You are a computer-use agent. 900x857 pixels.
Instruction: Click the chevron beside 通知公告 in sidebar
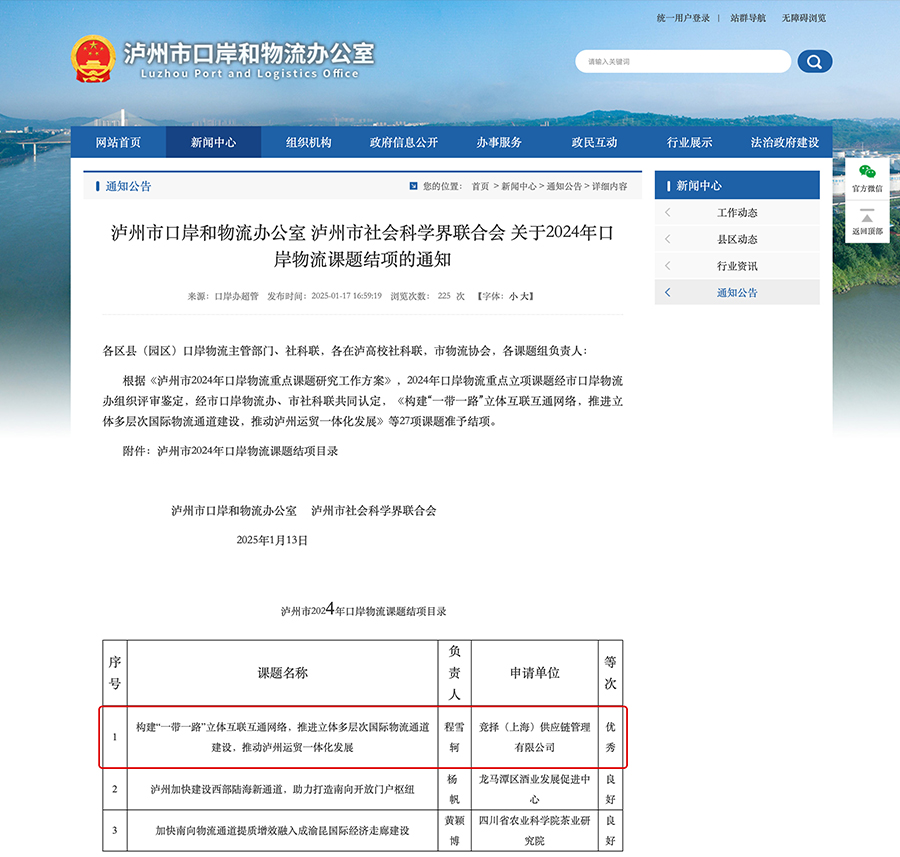click(x=668, y=293)
